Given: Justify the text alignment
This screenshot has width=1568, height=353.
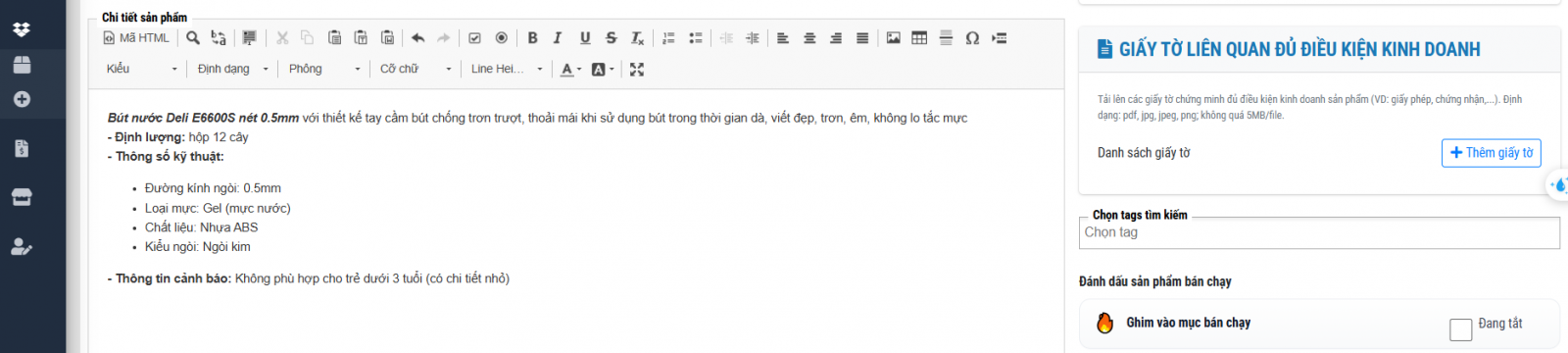Looking at the screenshot, I should coord(862,38).
